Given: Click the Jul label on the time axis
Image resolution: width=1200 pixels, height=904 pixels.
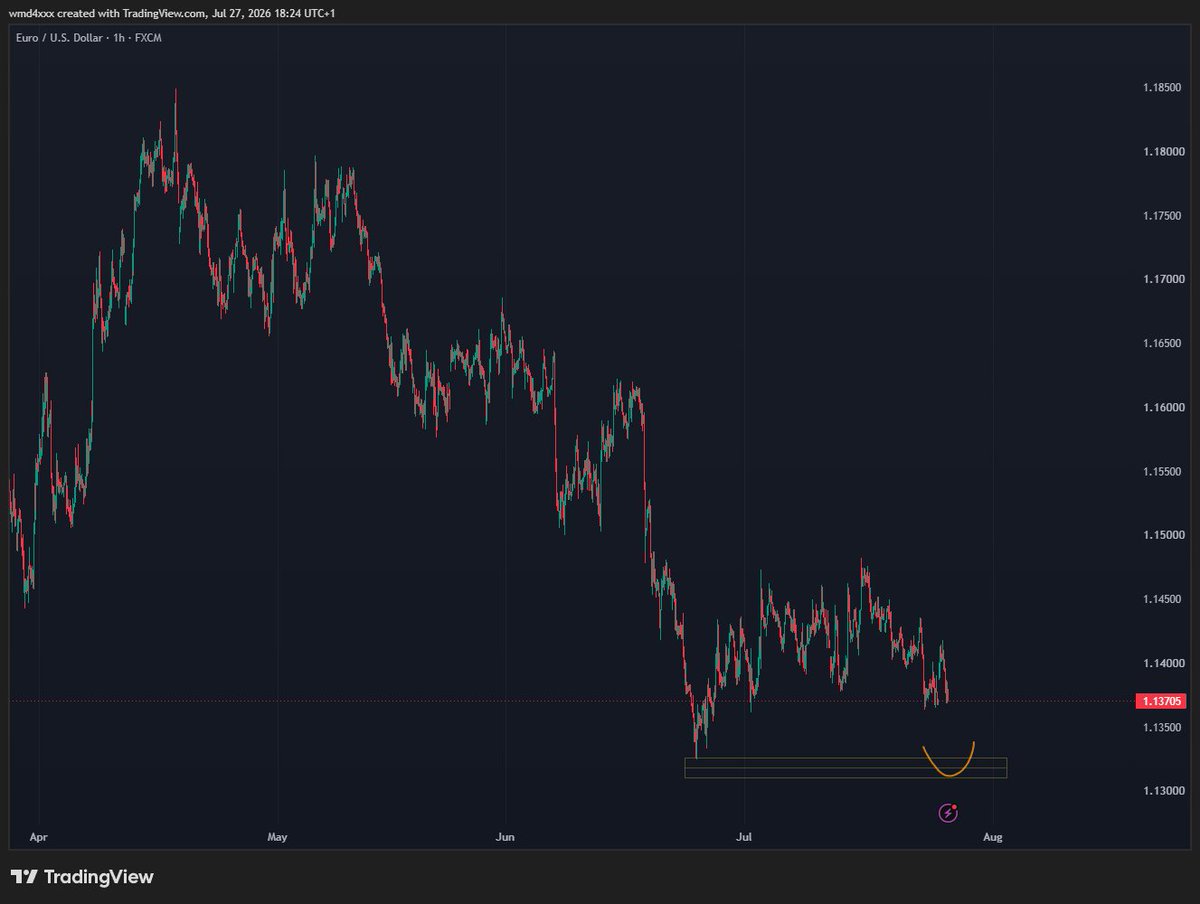Looking at the screenshot, I should [x=743, y=836].
